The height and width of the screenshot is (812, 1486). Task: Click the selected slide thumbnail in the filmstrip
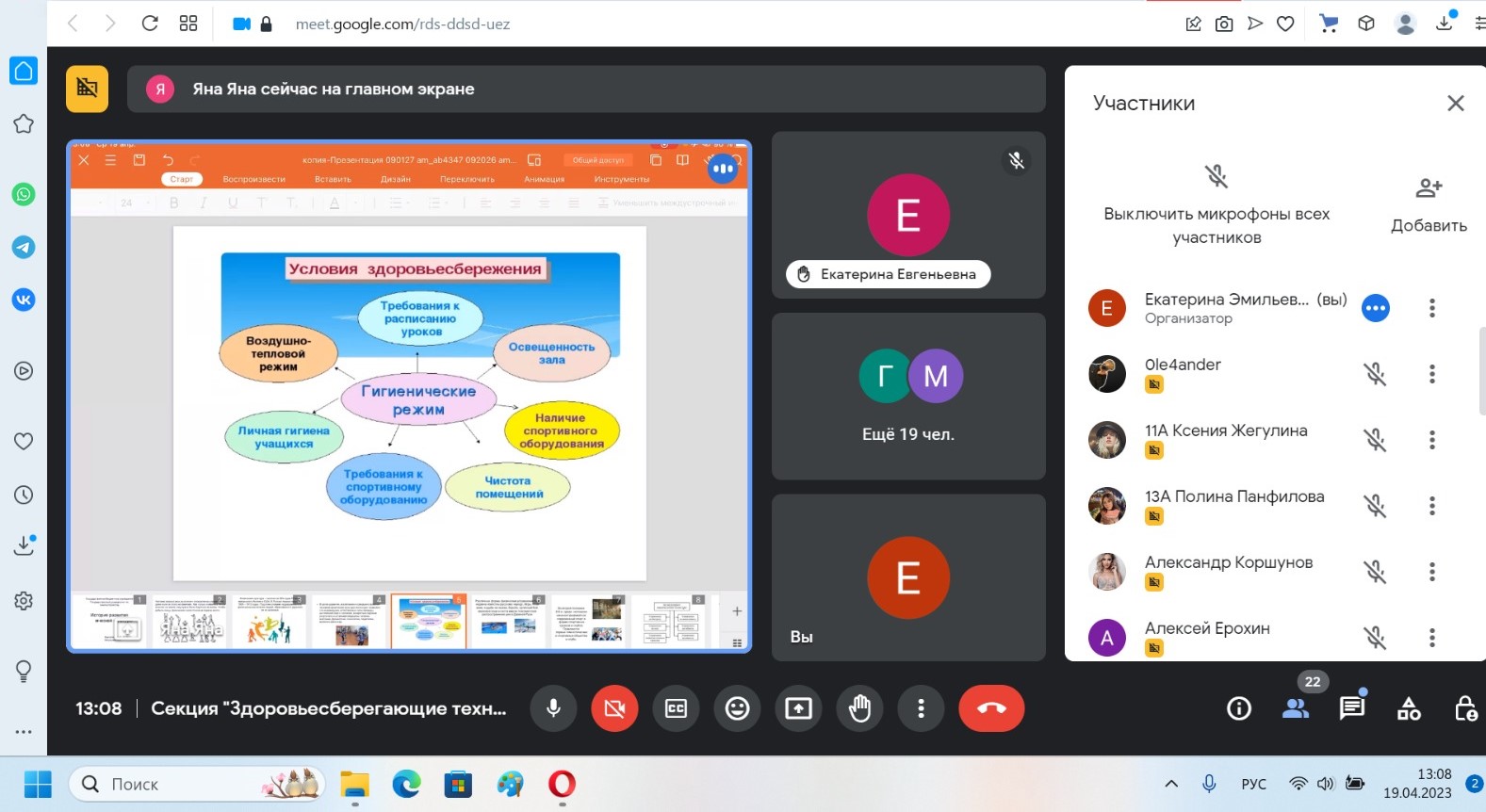tap(429, 621)
